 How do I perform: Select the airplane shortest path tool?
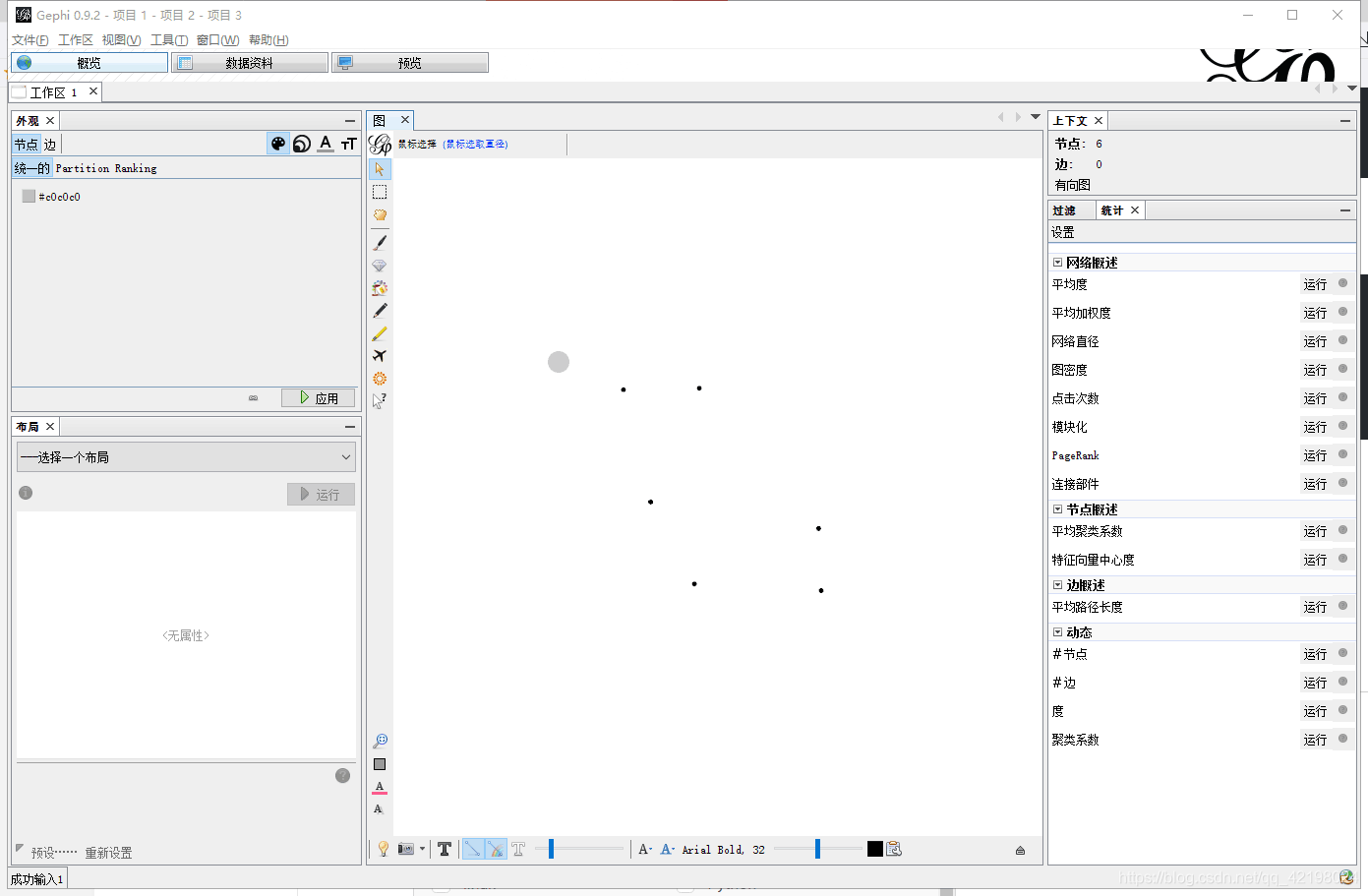pyautogui.click(x=380, y=356)
